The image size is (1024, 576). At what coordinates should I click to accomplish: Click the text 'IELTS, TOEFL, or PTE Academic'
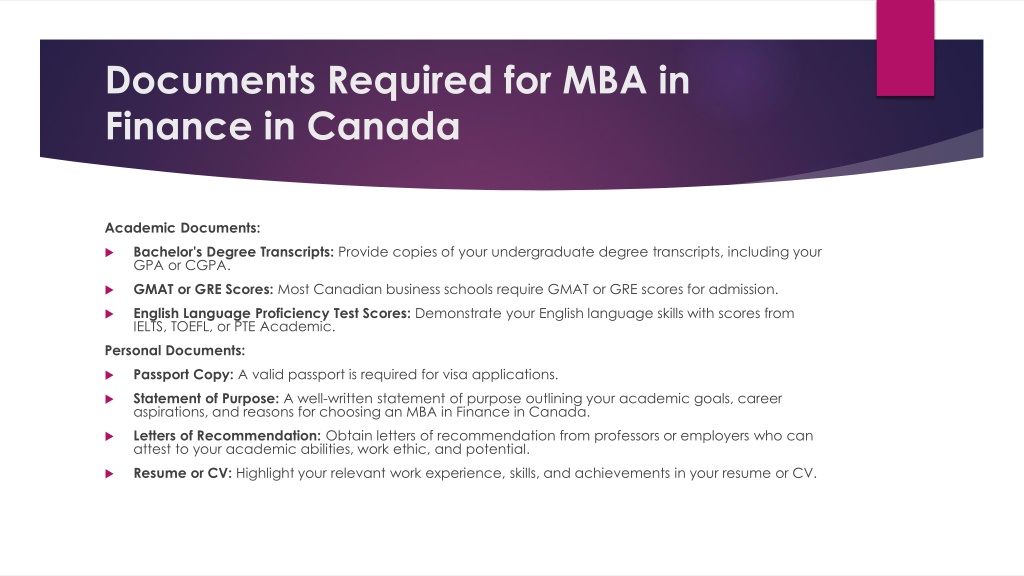[x=232, y=327]
